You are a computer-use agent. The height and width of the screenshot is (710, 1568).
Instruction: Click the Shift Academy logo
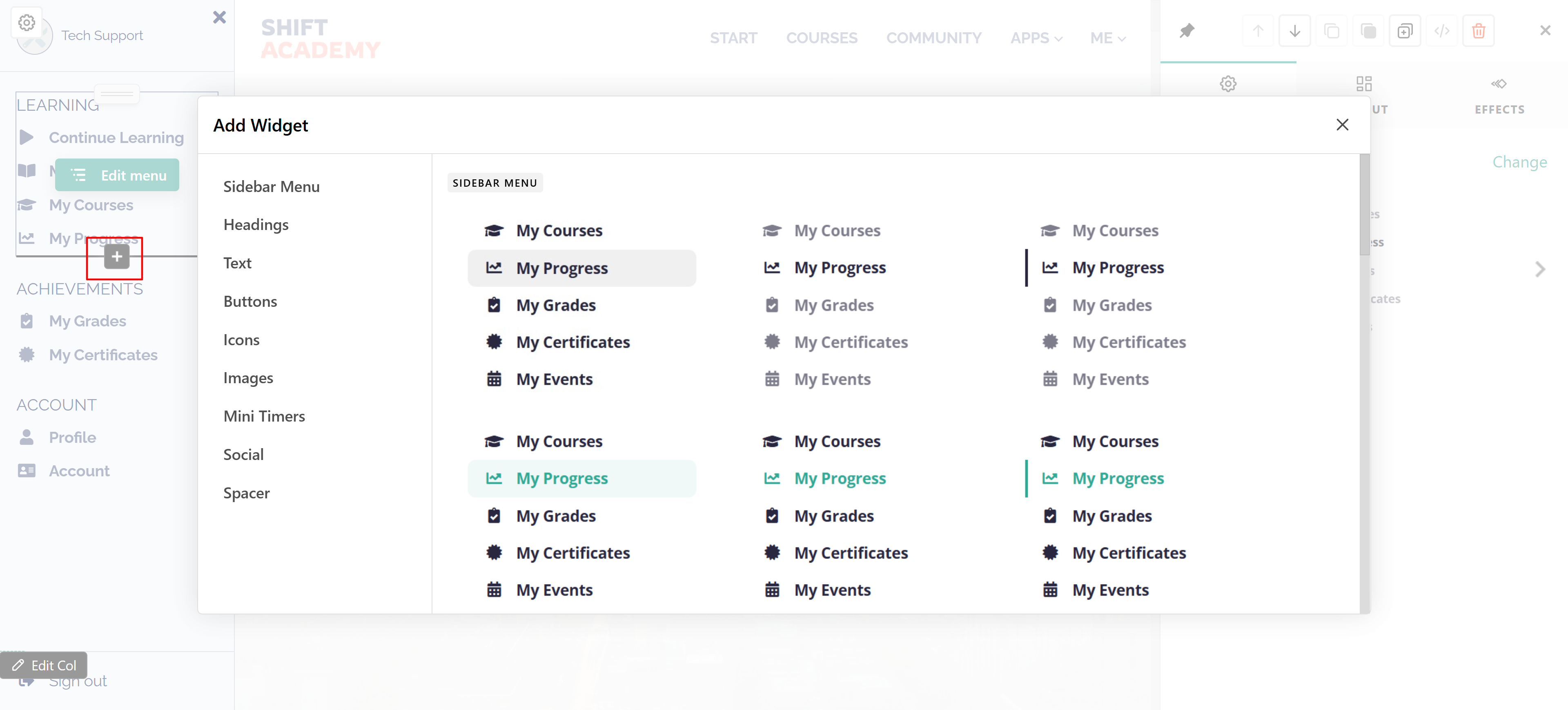point(321,38)
